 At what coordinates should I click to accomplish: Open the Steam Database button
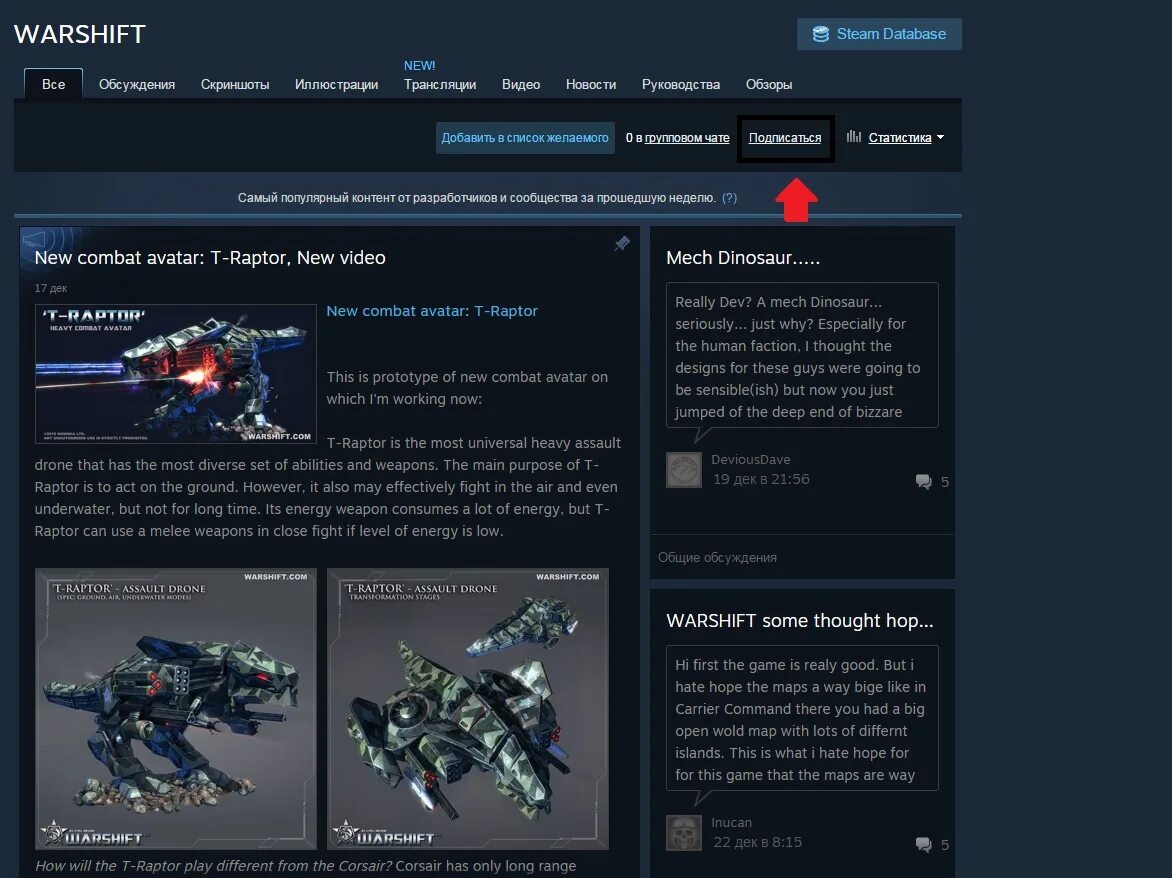(x=879, y=34)
